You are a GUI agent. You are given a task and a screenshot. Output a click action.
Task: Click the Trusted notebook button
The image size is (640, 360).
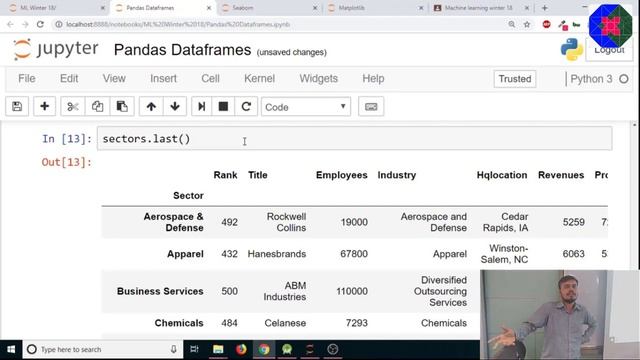[515, 79]
